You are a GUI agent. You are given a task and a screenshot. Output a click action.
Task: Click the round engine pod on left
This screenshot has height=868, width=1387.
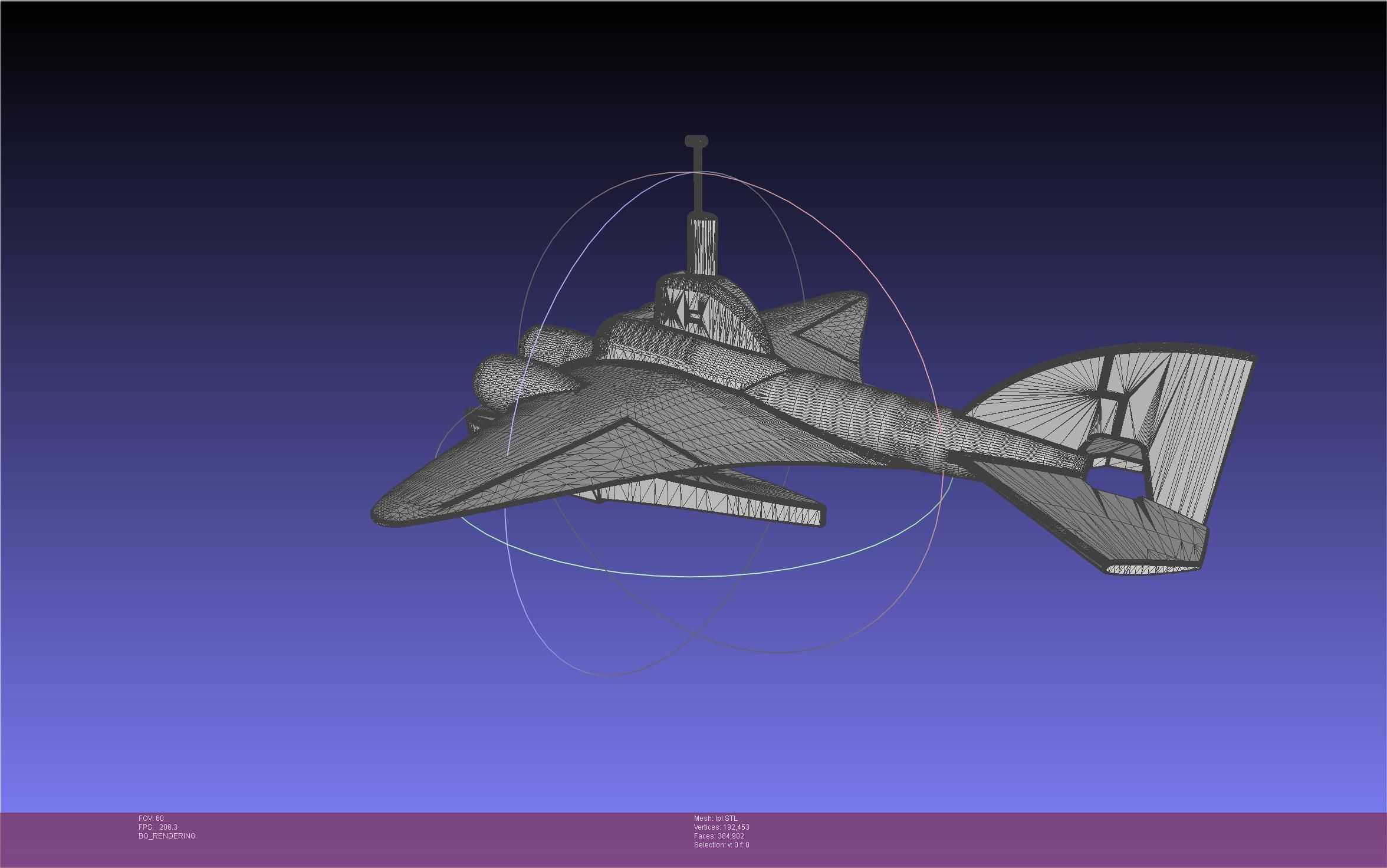[497, 380]
